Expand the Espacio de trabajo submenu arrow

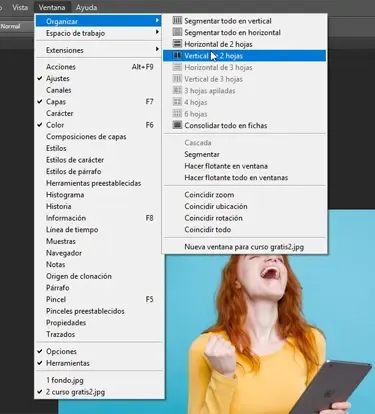157,32
